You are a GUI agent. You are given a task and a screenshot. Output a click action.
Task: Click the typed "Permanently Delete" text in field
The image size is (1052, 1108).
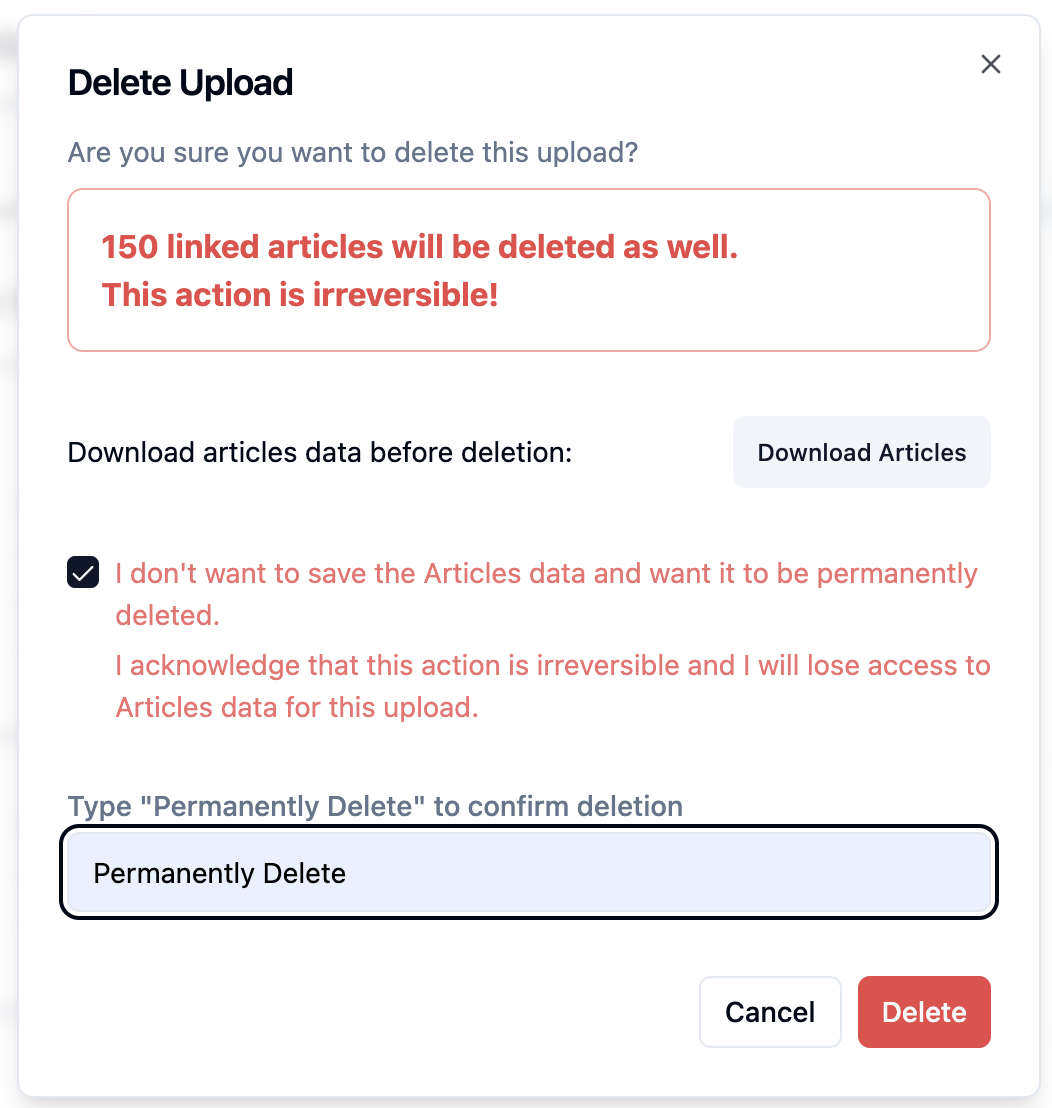click(x=219, y=874)
